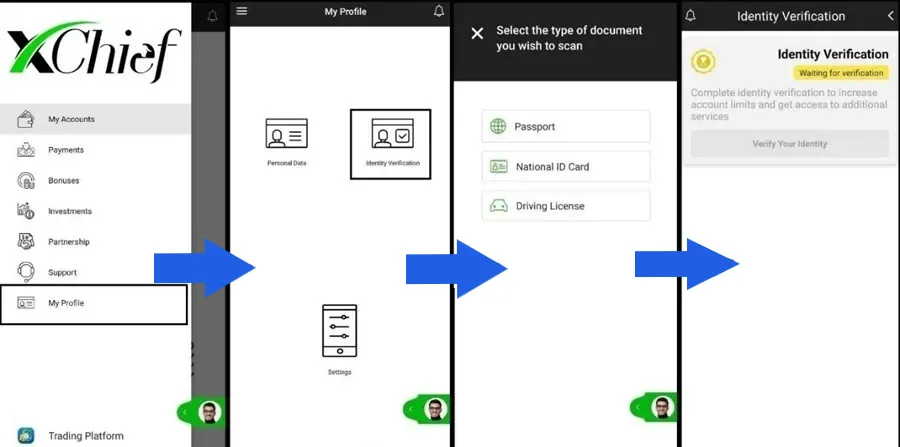Close the document type selection screen
Image resolution: width=900 pixels, height=447 pixels.
pos(477,33)
